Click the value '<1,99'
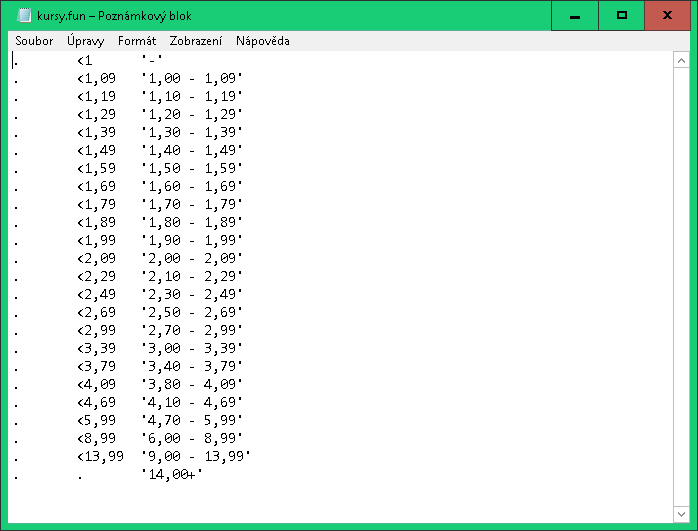 tap(96, 240)
